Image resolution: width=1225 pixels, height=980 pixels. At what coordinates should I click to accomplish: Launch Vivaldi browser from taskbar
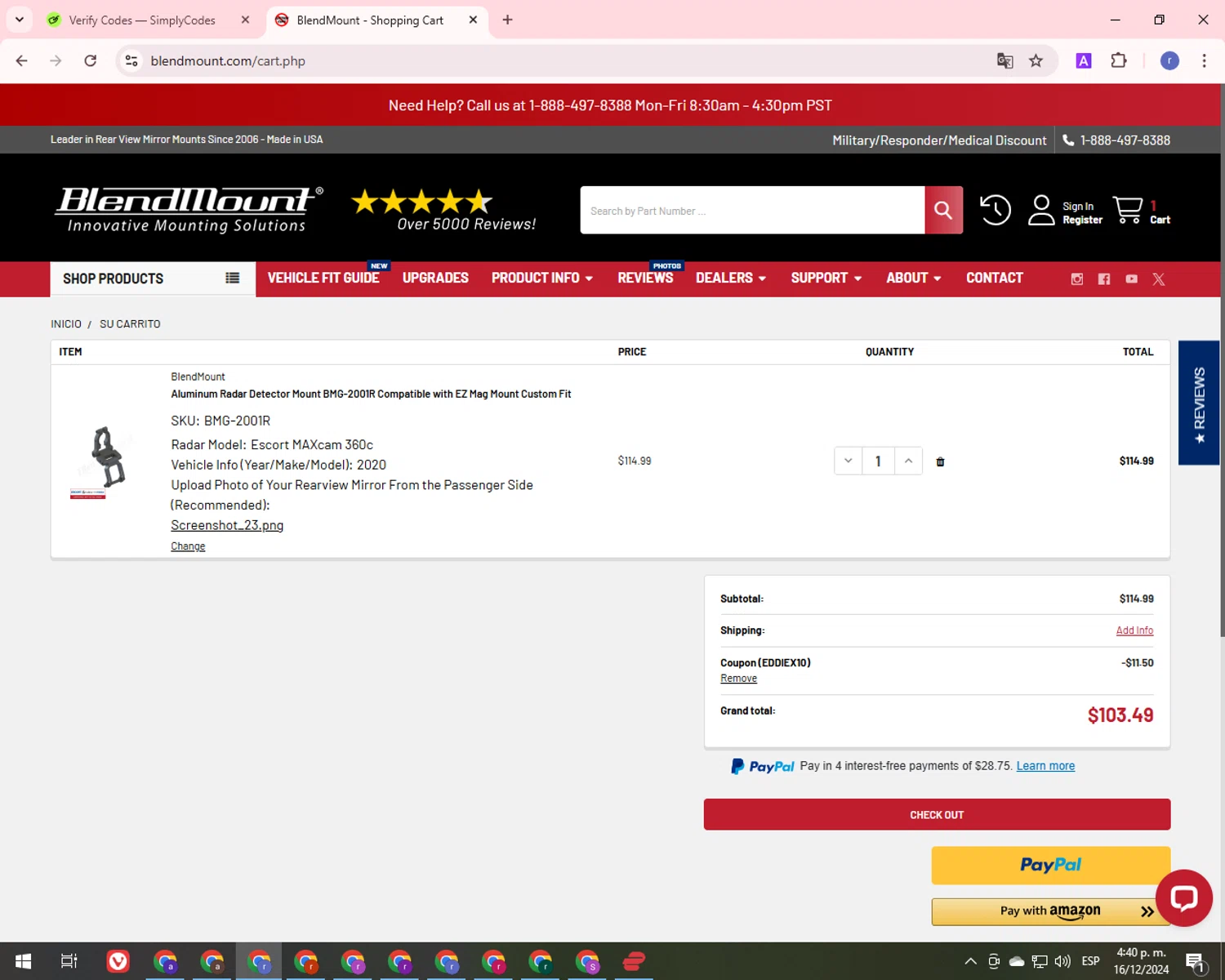[118, 961]
